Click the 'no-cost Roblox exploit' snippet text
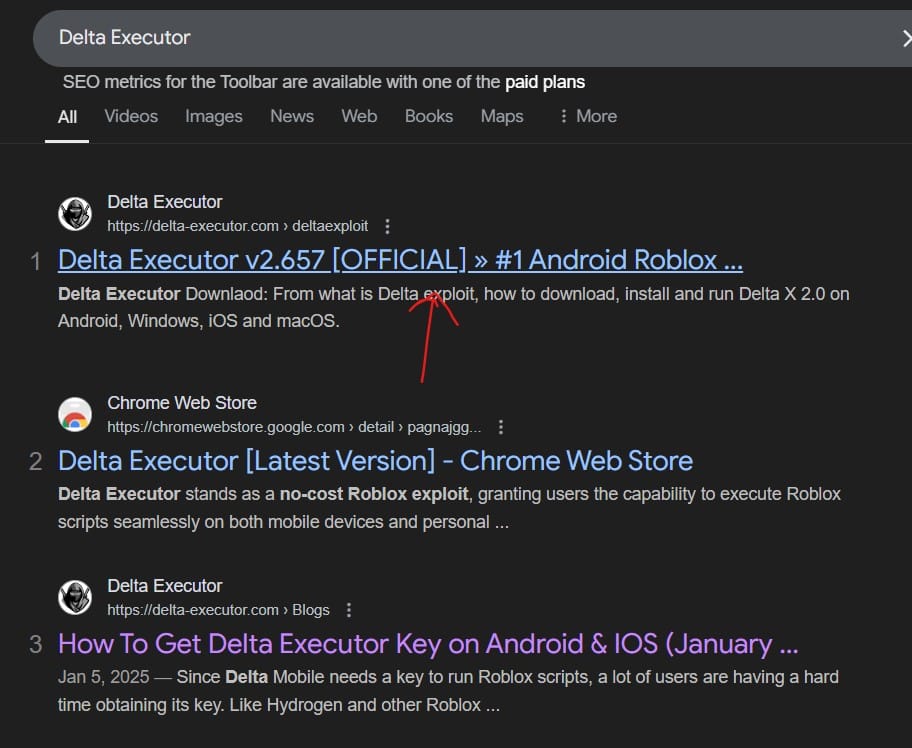912x748 pixels. point(374,494)
